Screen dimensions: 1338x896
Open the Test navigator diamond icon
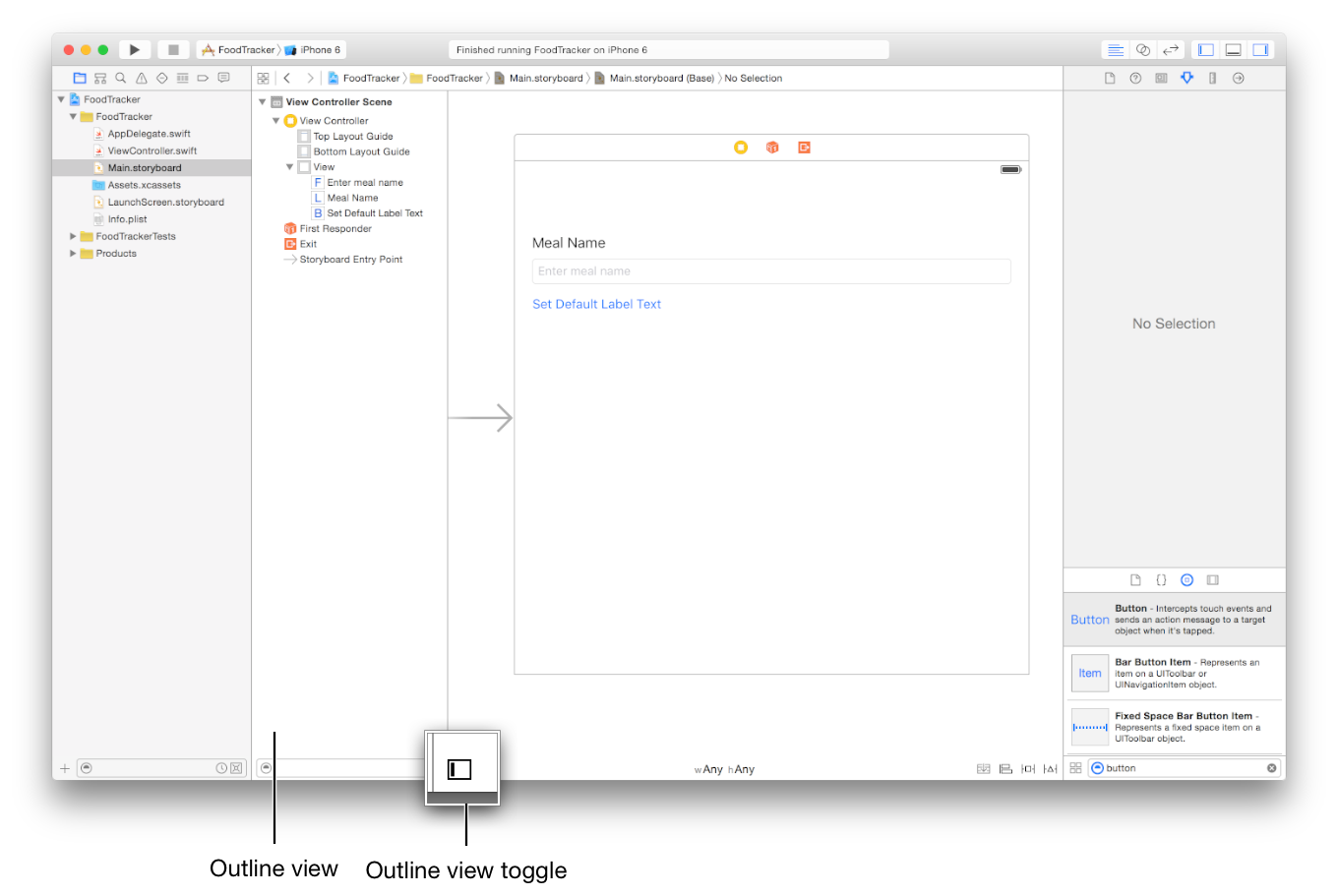pos(162,78)
